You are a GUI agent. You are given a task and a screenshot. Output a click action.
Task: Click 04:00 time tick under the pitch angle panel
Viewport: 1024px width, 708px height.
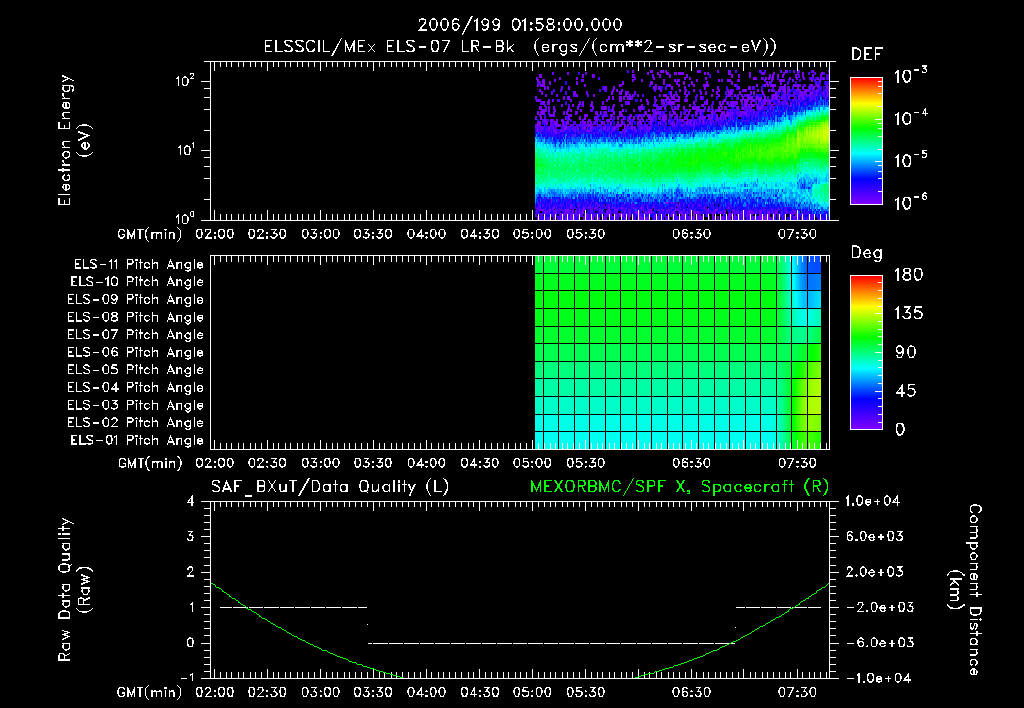426,463
